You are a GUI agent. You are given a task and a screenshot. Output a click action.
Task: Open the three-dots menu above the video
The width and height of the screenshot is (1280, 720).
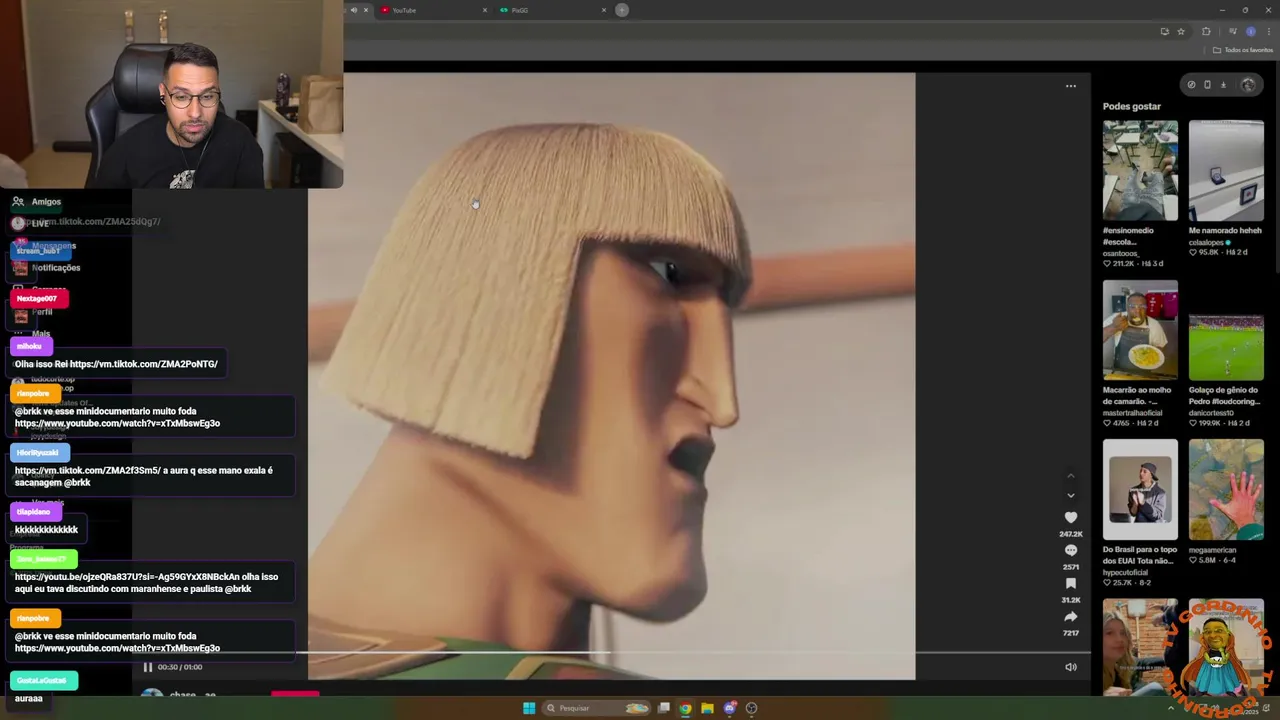(1070, 86)
